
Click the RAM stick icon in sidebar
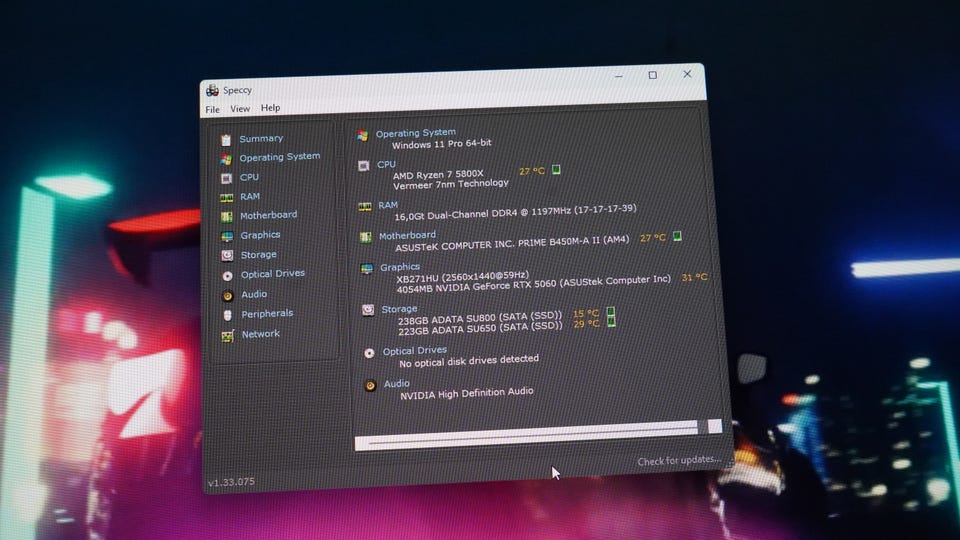click(227, 198)
